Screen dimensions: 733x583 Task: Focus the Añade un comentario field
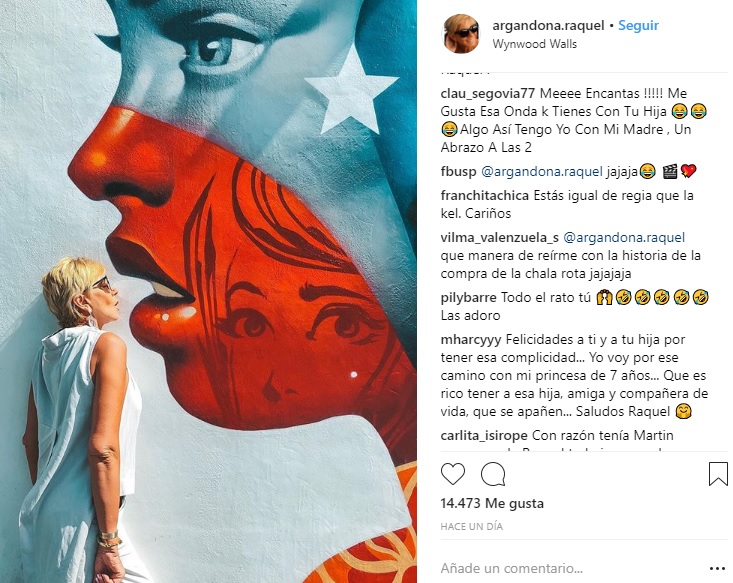click(x=571, y=569)
